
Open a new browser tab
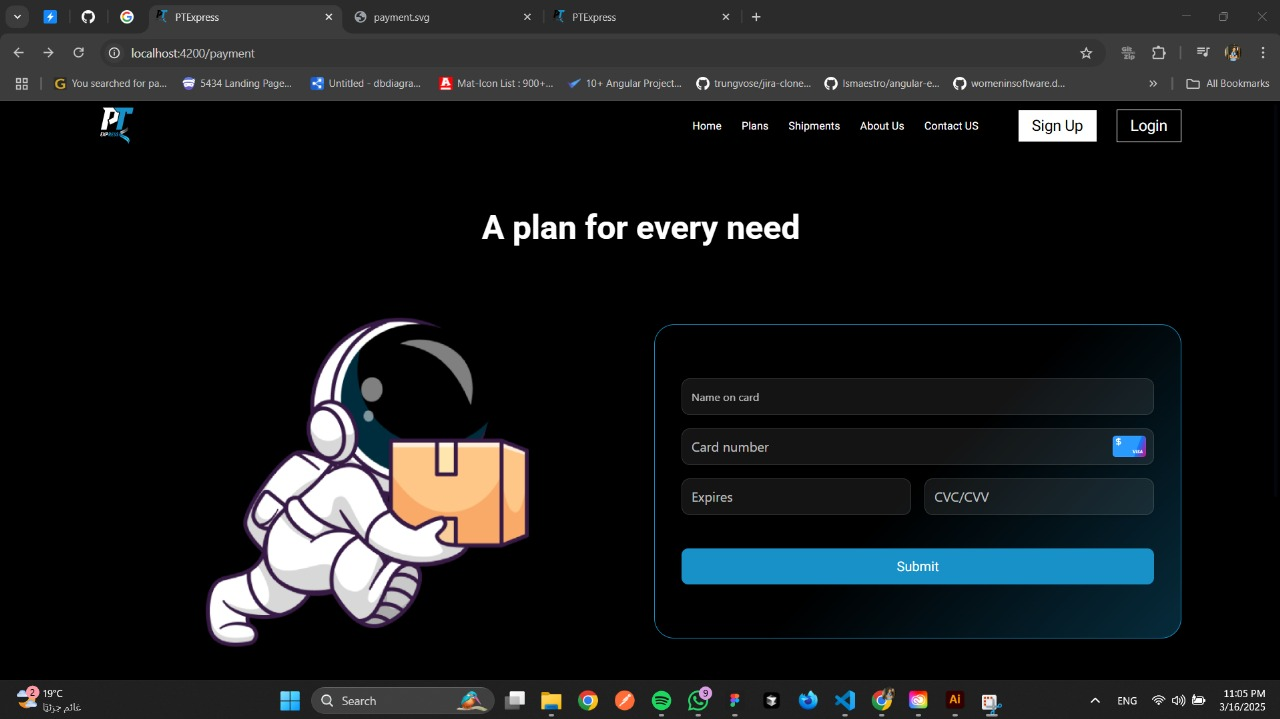click(x=756, y=17)
